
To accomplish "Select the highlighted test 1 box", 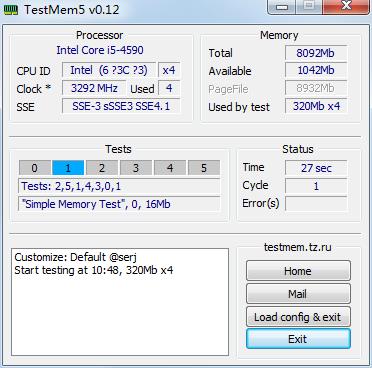I will coord(68,168).
